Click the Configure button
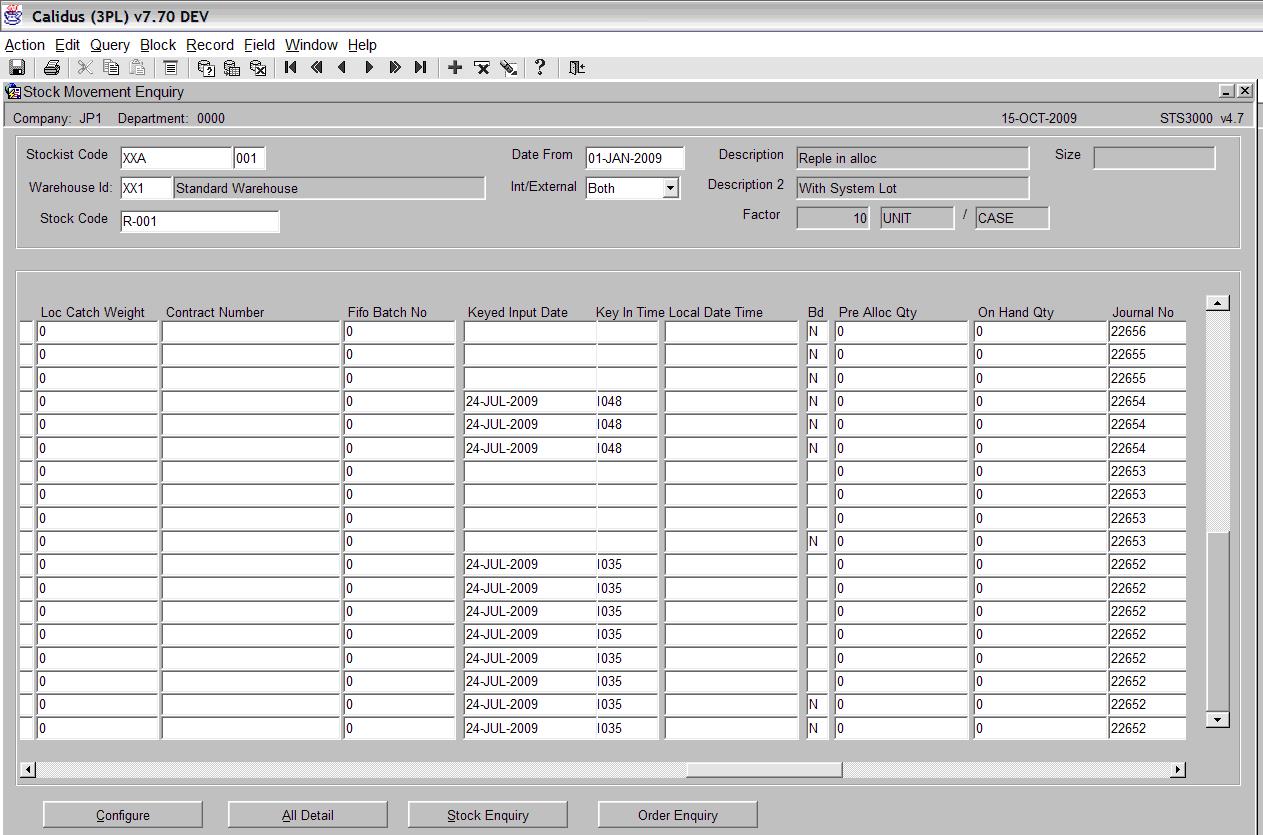The width and height of the screenshot is (1263, 835). pyautogui.click(x=123, y=815)
